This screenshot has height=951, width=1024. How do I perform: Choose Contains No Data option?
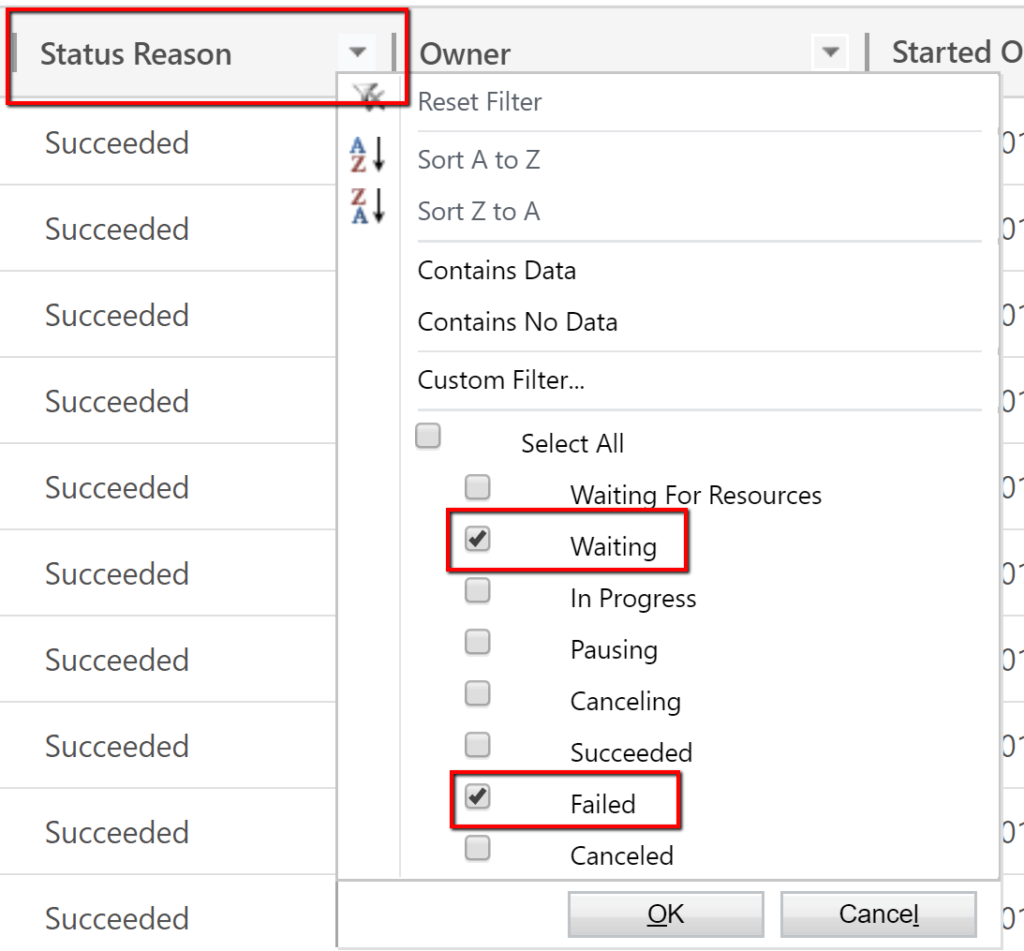pyautogui.click(x=518, y=322)
